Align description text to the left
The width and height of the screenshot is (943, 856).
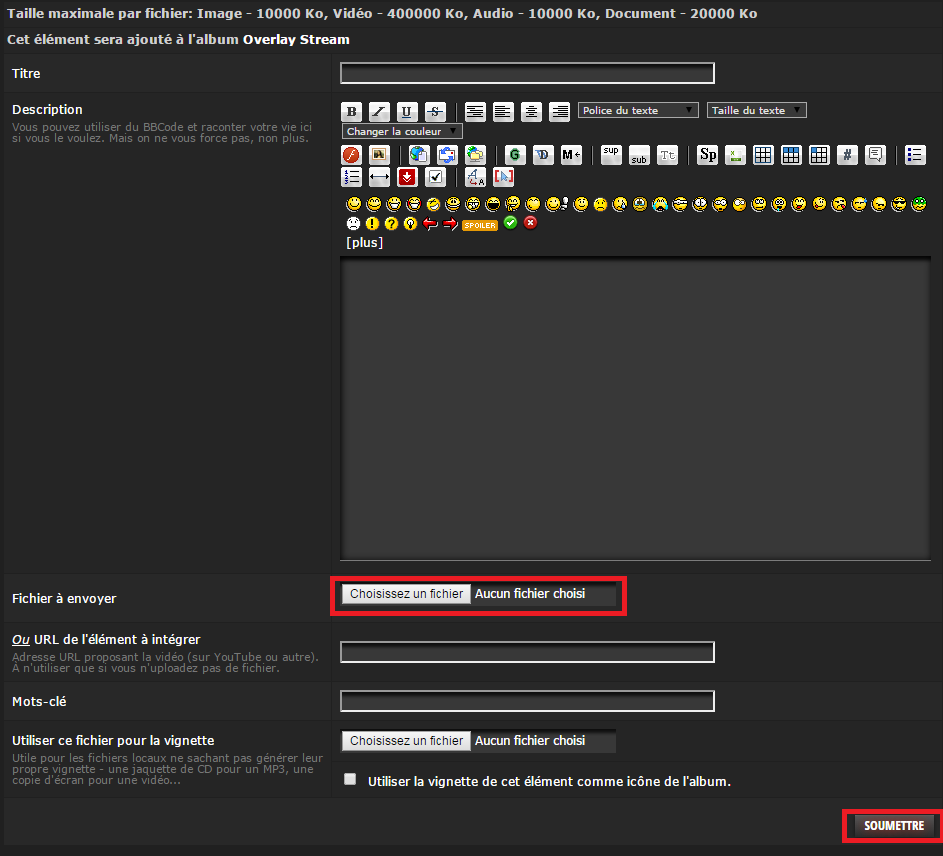503,111
